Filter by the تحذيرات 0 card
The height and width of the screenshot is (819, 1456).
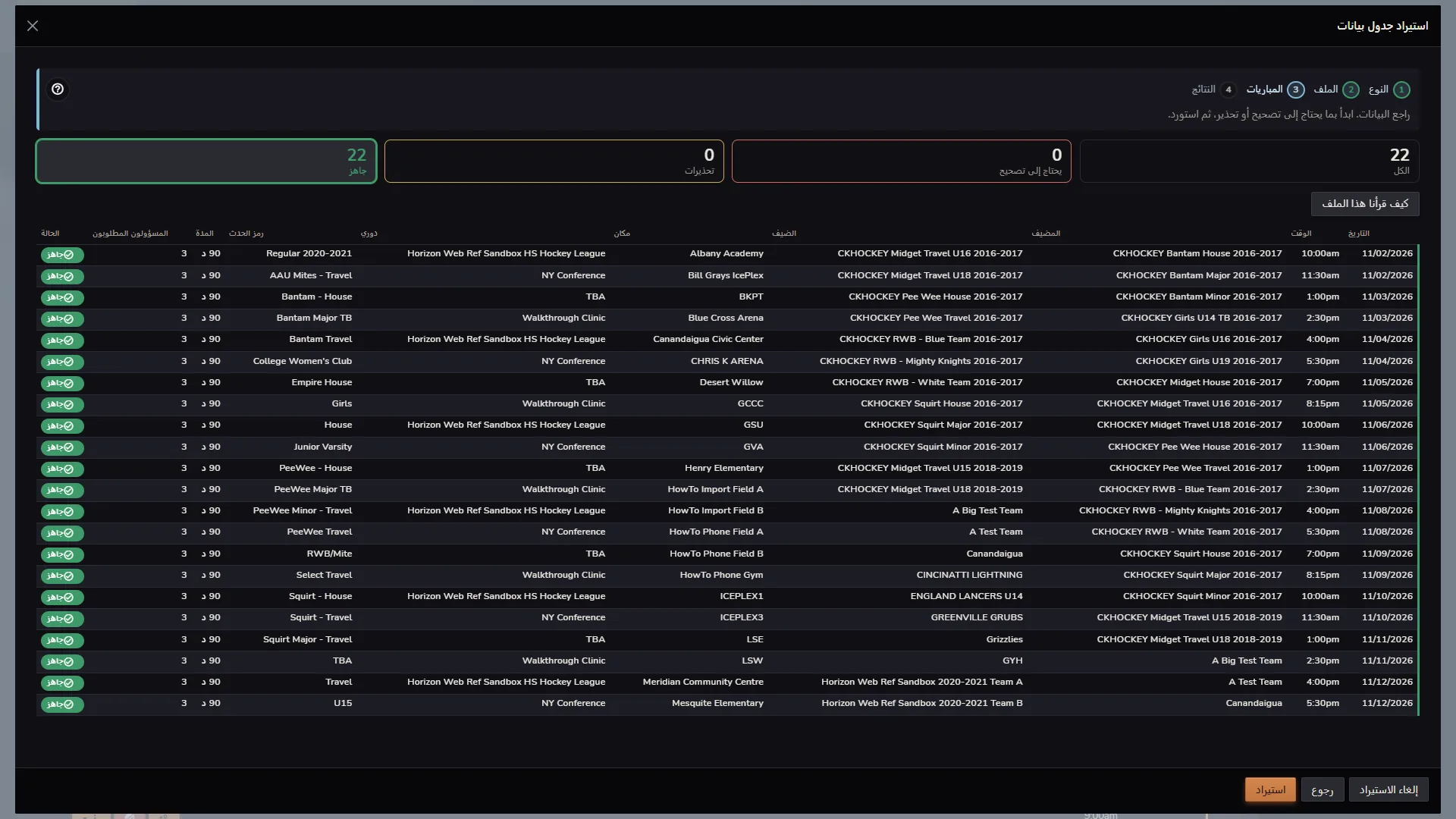(x=554, y=161)
